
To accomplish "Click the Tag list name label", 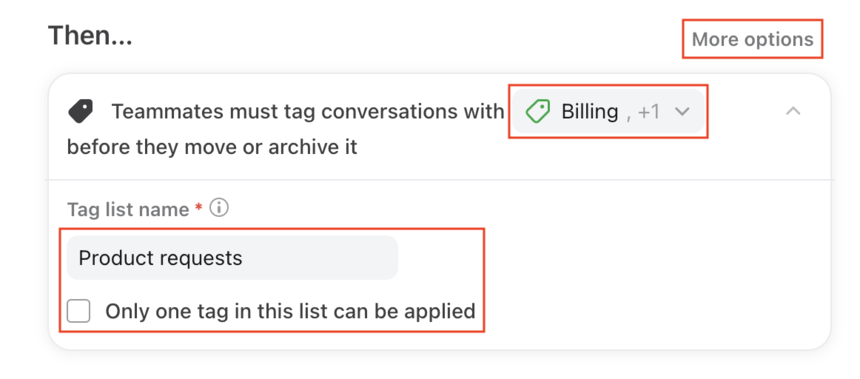I will tap(128, 209).
